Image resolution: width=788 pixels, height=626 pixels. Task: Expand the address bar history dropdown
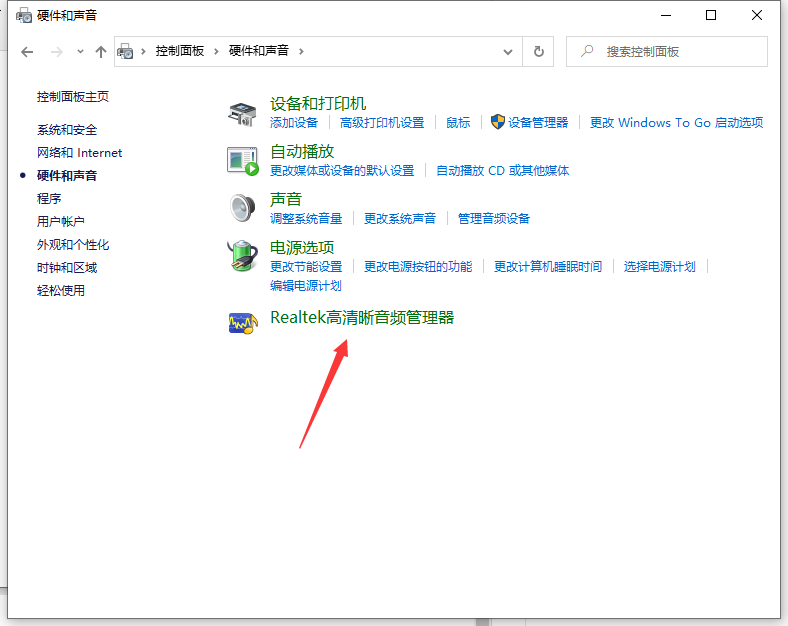tap(509, 51)
